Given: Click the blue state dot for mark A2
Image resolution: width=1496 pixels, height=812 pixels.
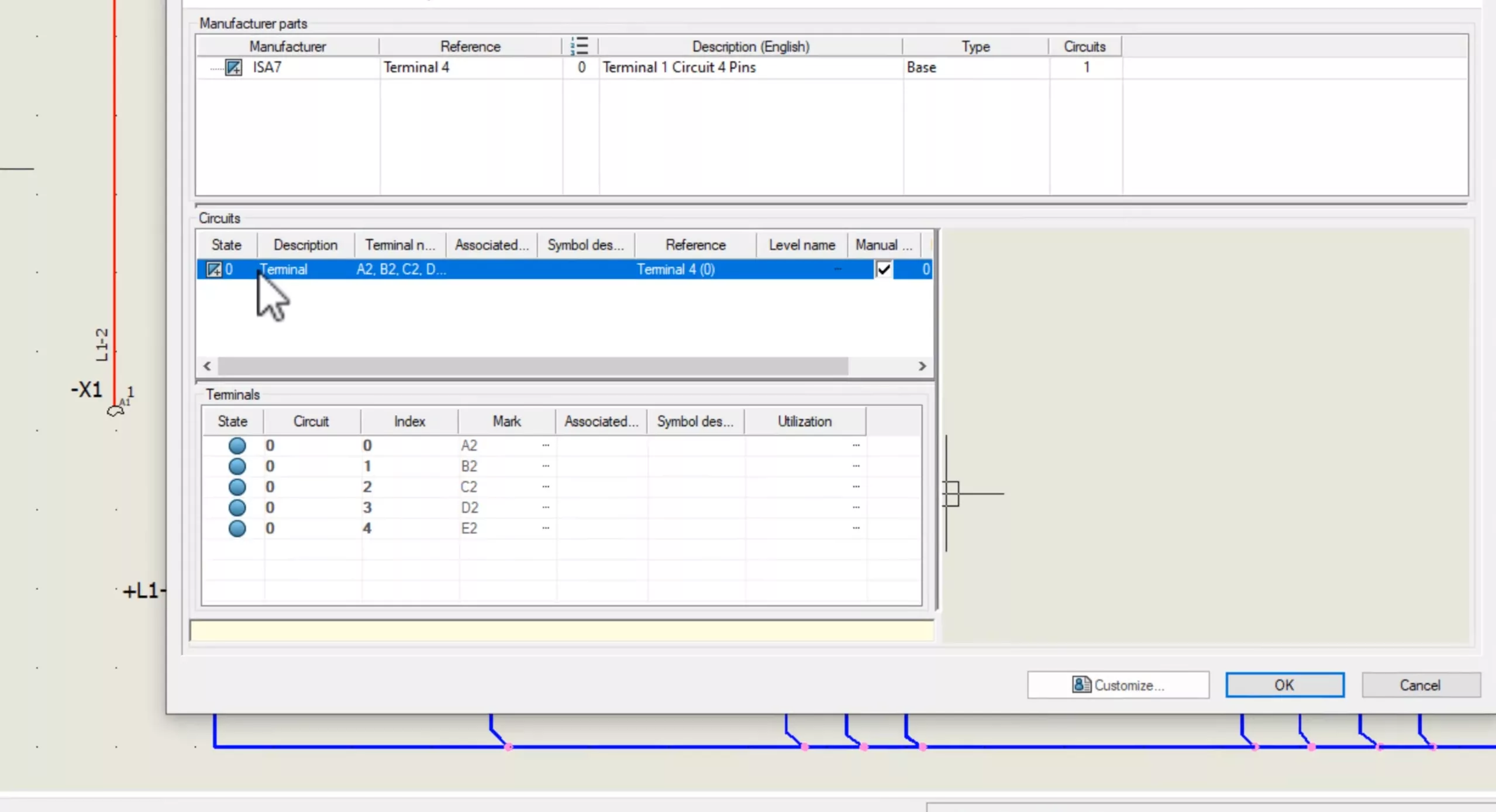Looking at the screenshot, I should point(237,445).
